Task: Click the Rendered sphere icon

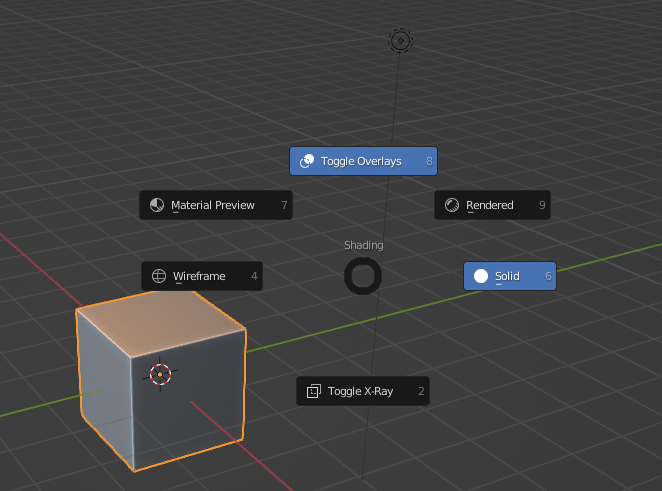Action: click(x=452, y=205)
